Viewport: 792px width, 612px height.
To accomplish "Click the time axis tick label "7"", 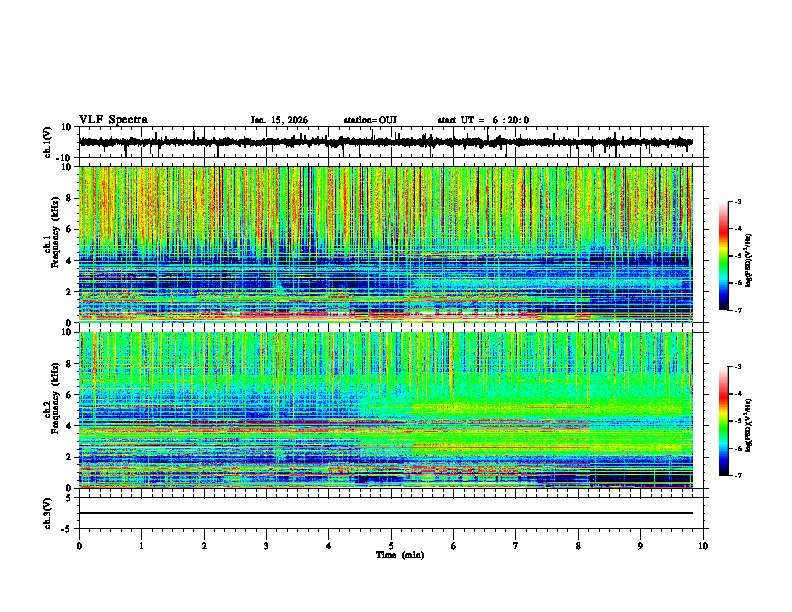I will pyautogui.click(x=516, y=546).
